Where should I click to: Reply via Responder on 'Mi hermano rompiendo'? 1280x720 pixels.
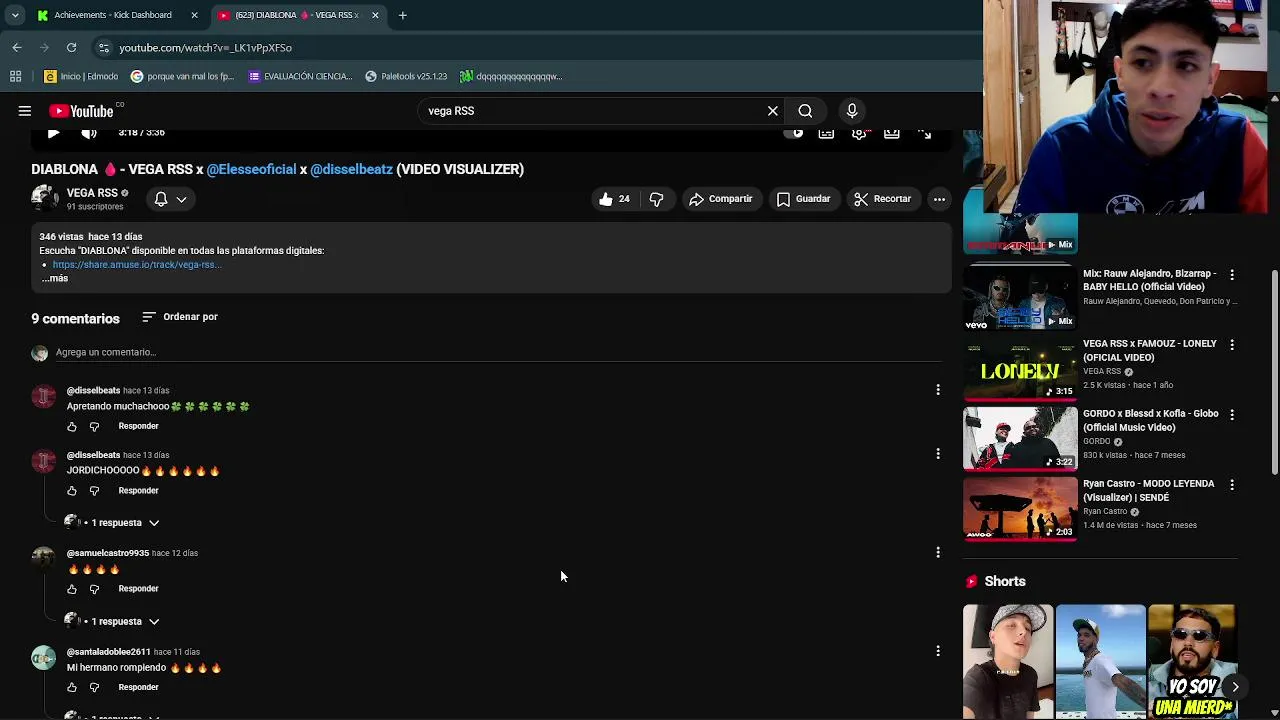(138, 688)
